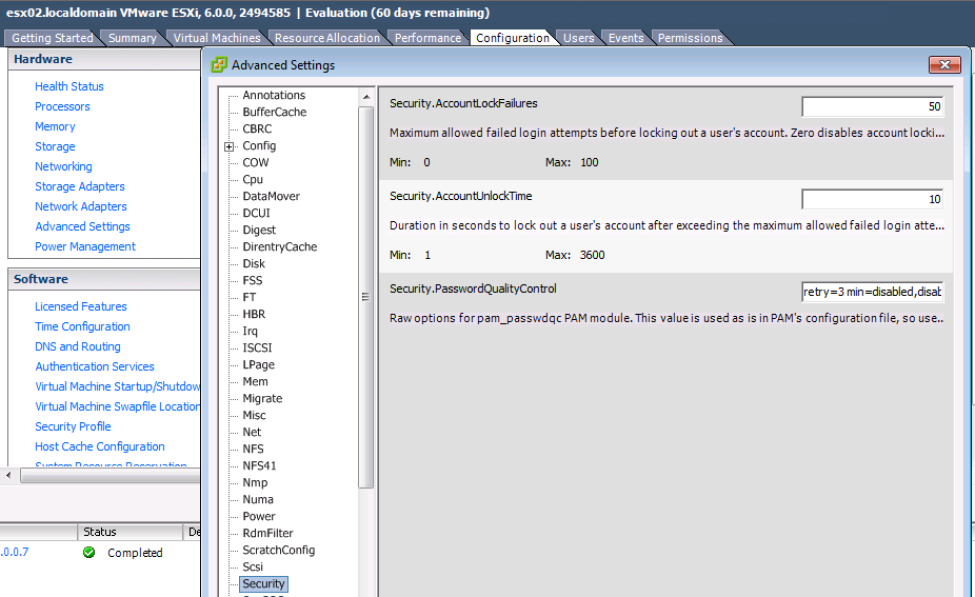Viewport: 975px width, 597px height.
Task: Open Networking settings in the Hardware panel
Action: 63,166
